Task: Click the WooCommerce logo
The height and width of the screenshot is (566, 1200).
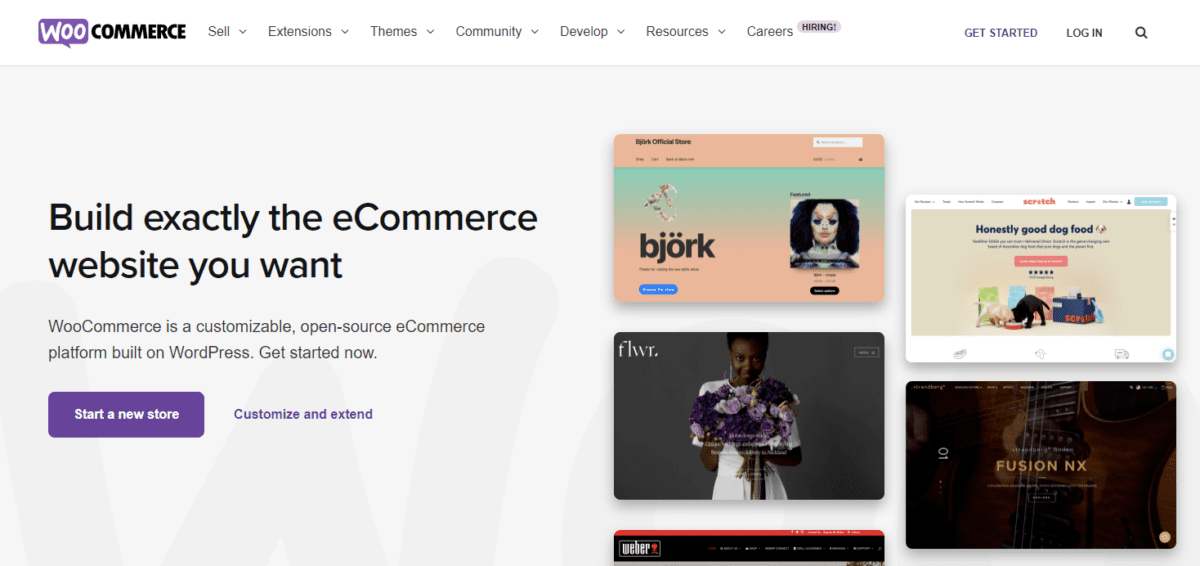Action: tap(112, 32)
